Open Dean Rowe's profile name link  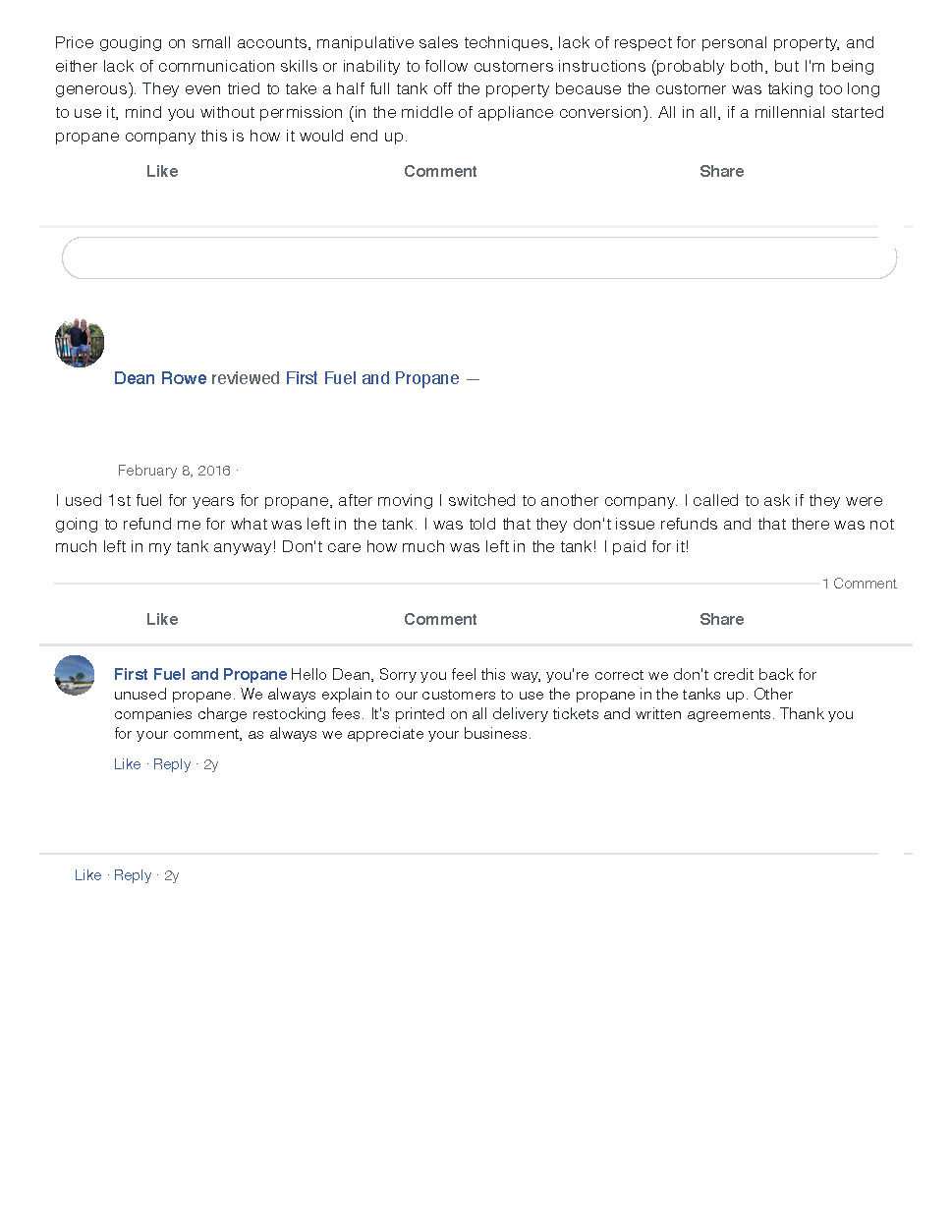click(160, 378)
